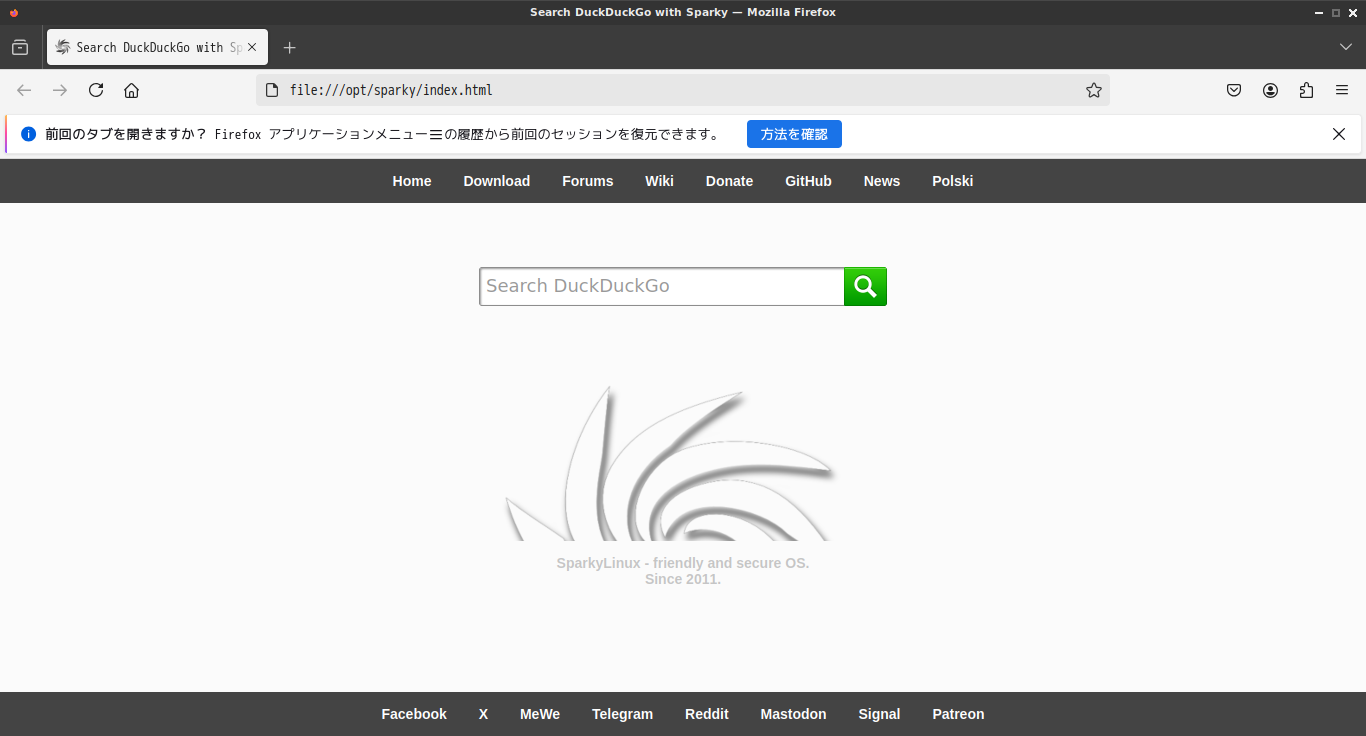The image size is (1366, 736).
Task: Close the Search DuckDuckGo with Sparky tab
Action: point(252,47)
